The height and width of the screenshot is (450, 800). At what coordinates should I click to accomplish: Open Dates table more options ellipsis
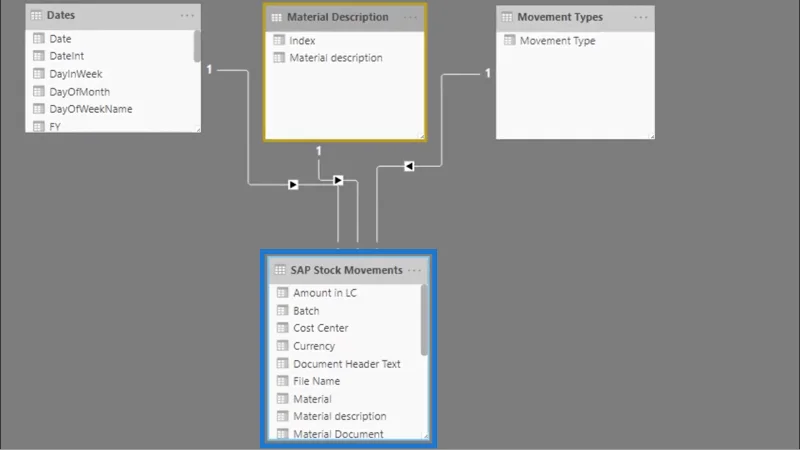[187, 16]
